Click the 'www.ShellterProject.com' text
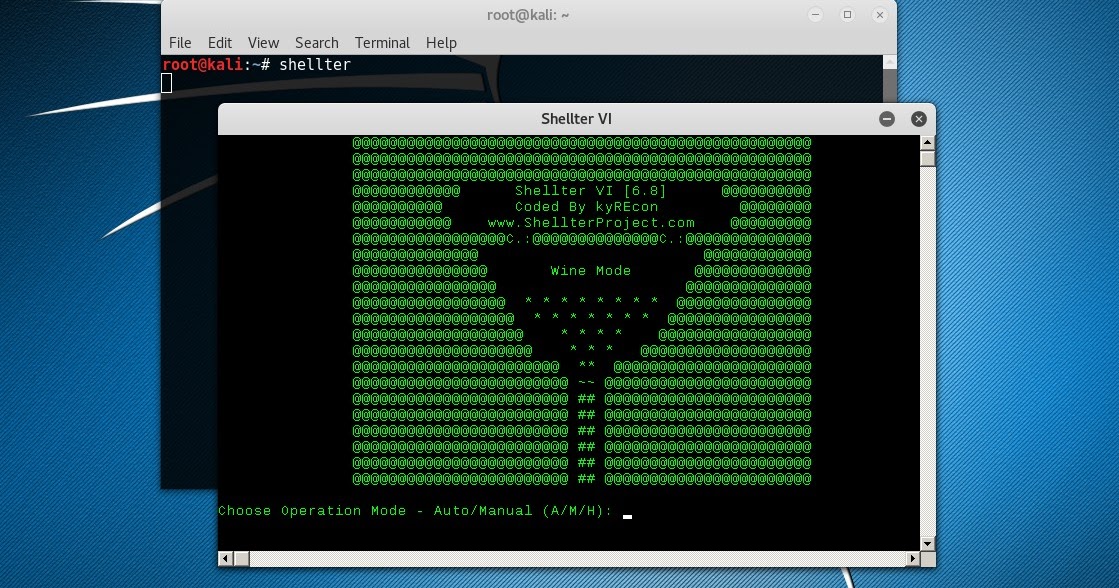The height and width of the screenshot is (588, 1119). pos(591,223)
